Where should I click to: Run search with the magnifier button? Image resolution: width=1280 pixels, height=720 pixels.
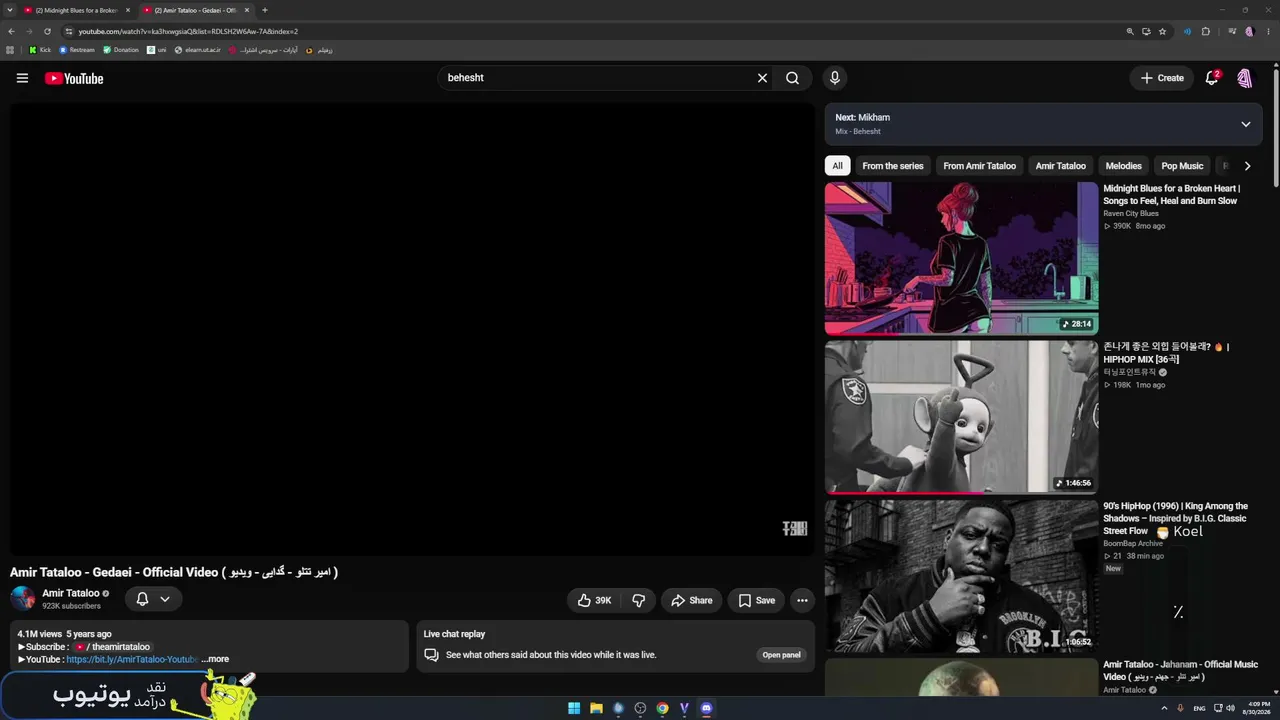(792, 78)
